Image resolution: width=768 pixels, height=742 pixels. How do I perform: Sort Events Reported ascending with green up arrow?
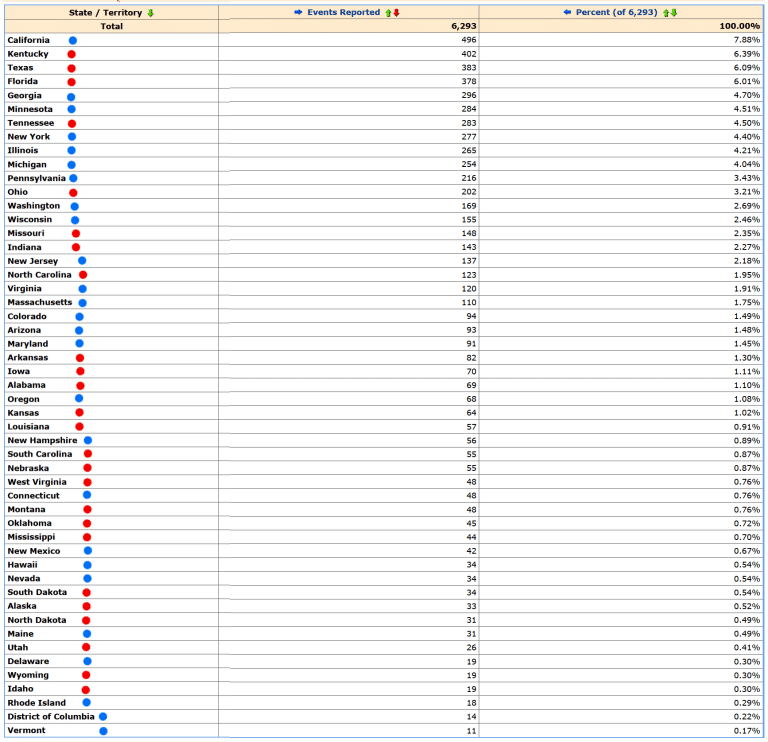388,13
